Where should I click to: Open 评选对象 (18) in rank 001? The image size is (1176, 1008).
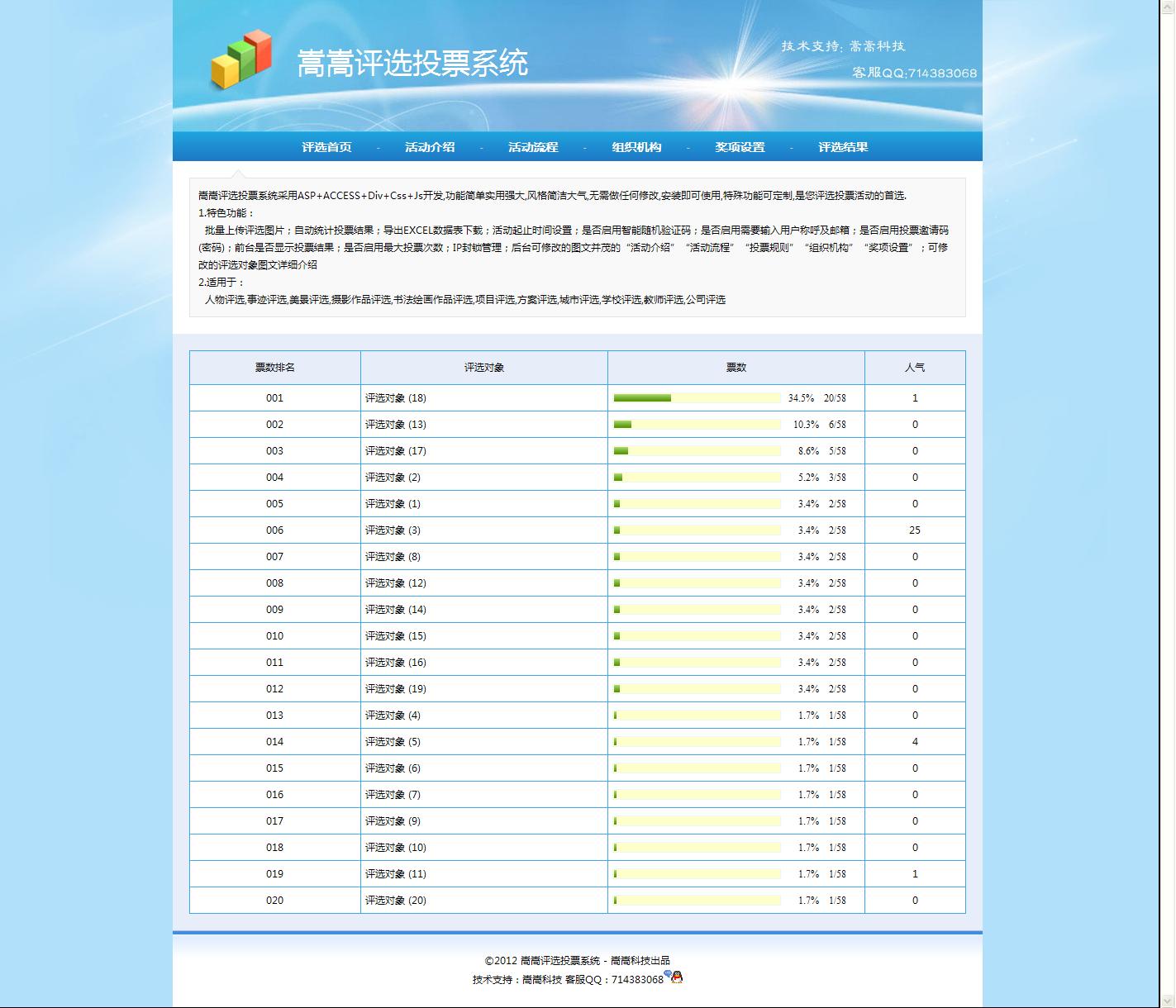tap(396, 398)
